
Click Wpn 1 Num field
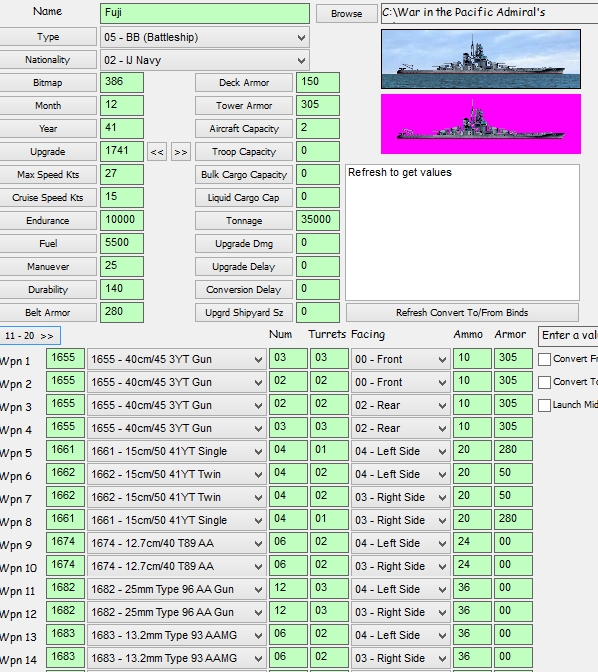click(288, 359)
